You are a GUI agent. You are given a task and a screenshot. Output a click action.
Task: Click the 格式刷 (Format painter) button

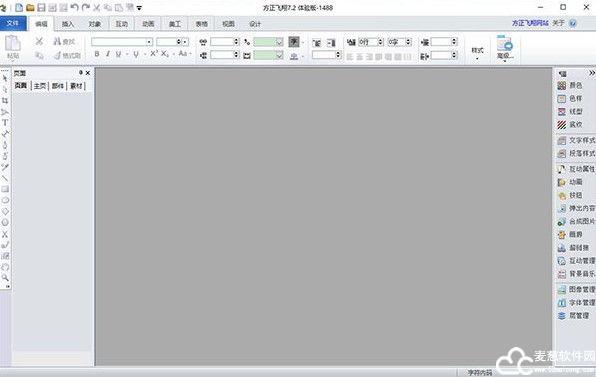click(67, 55)
